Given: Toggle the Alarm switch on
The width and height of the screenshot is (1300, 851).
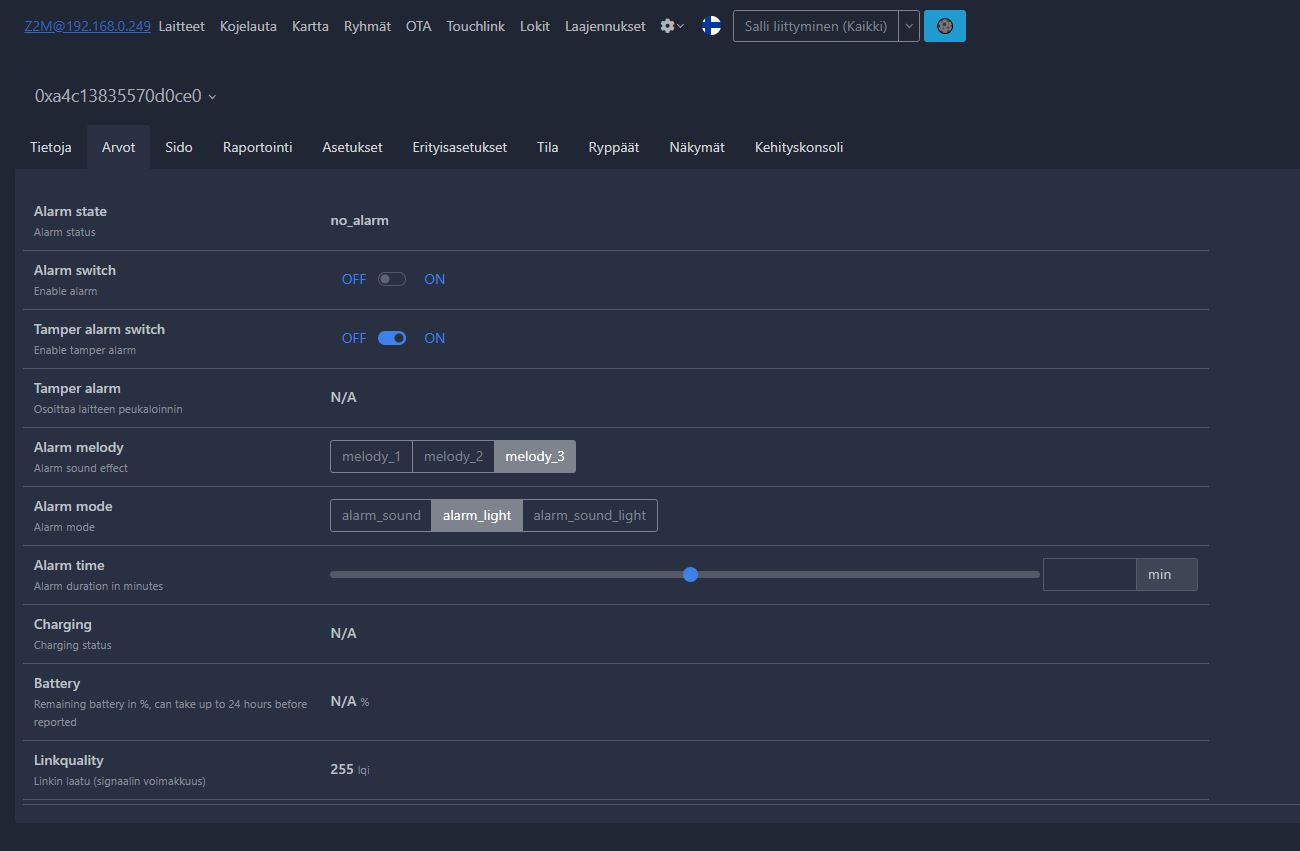Looking at the screenshot, I should pos(392,279).
